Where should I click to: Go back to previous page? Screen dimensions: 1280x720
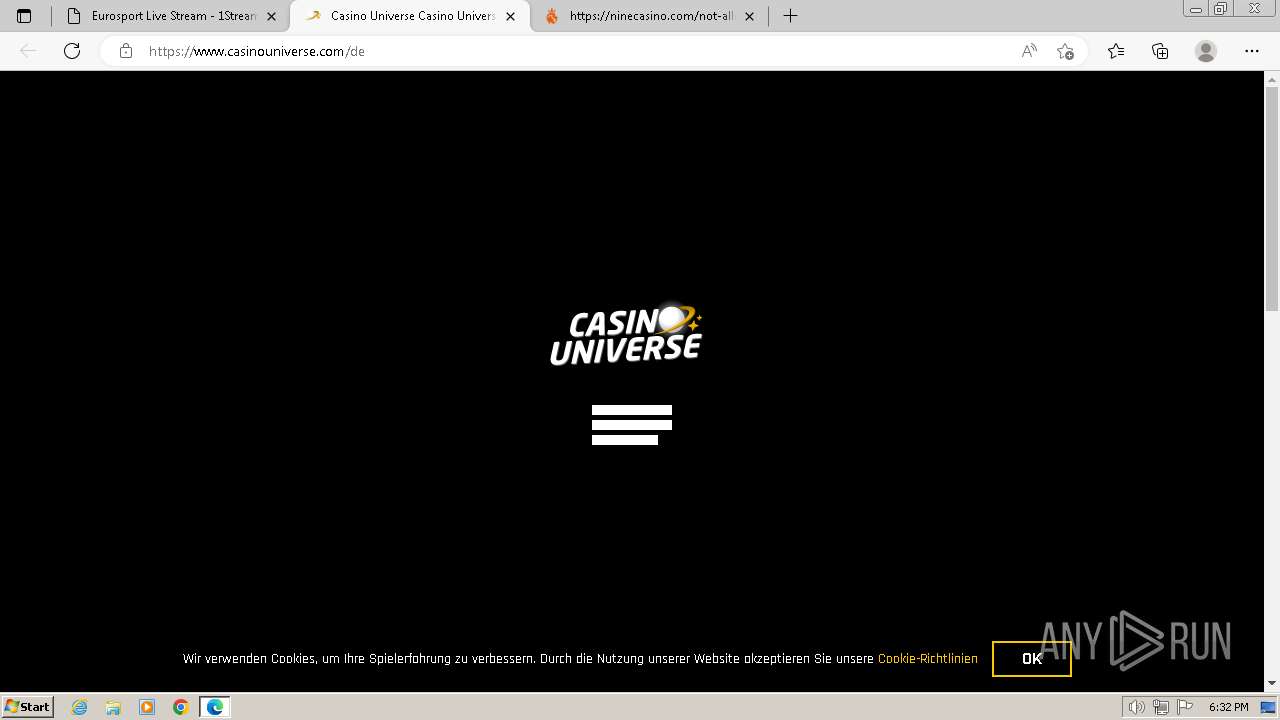(28, 51)
